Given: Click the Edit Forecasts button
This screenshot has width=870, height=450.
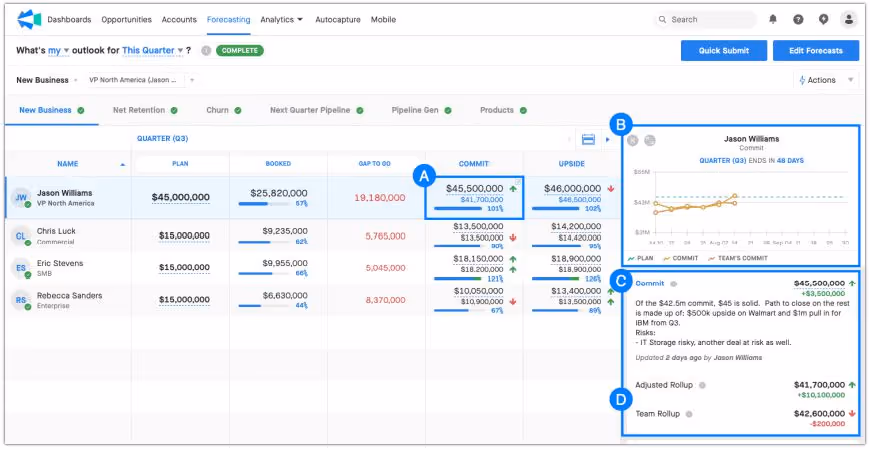Looking at the screenshot, I should tap(816, 50).
